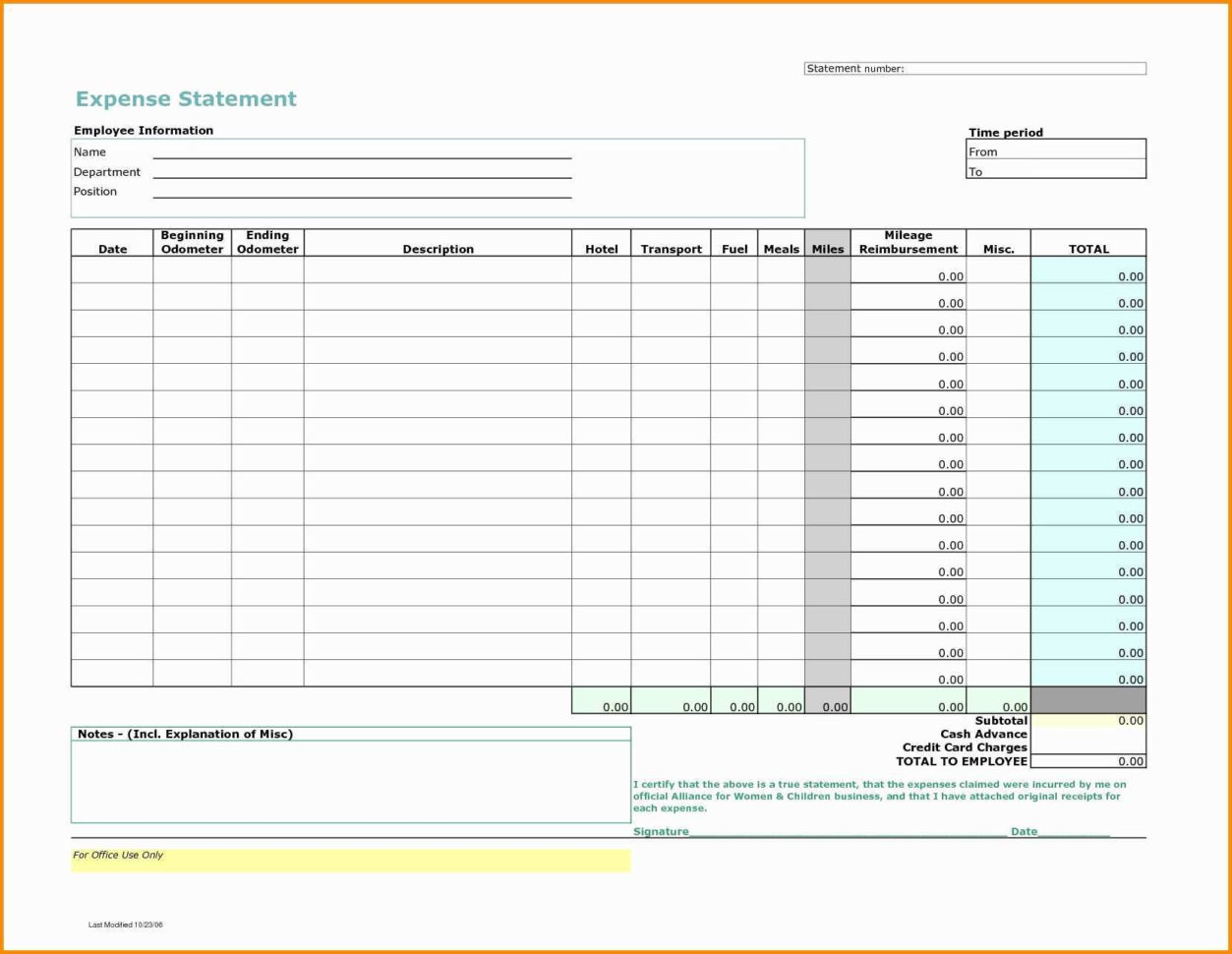Click the To field under Time period
This screenshot has width=1232, height=954.
click(1057, 170)
